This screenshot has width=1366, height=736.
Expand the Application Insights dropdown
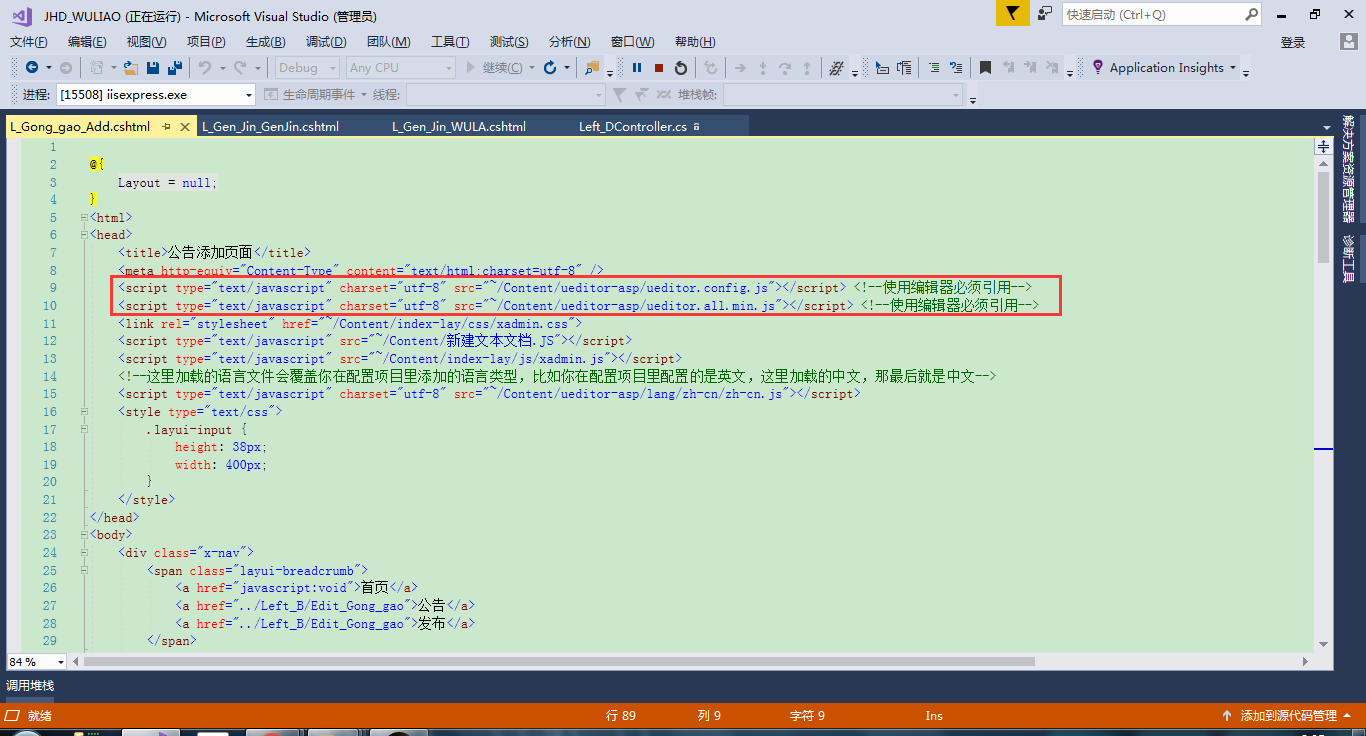[x=1232, y=68]
